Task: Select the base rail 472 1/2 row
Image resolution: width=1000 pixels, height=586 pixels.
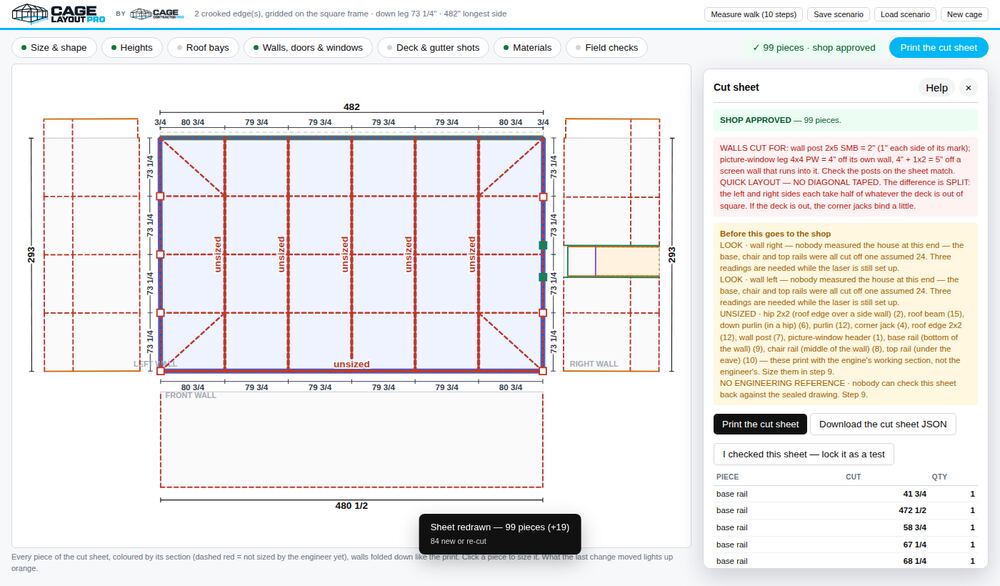Action: click(845, 510)
